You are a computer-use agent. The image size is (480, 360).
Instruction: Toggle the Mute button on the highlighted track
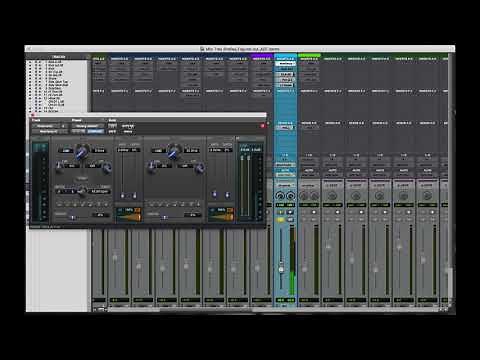pos(290,220)
